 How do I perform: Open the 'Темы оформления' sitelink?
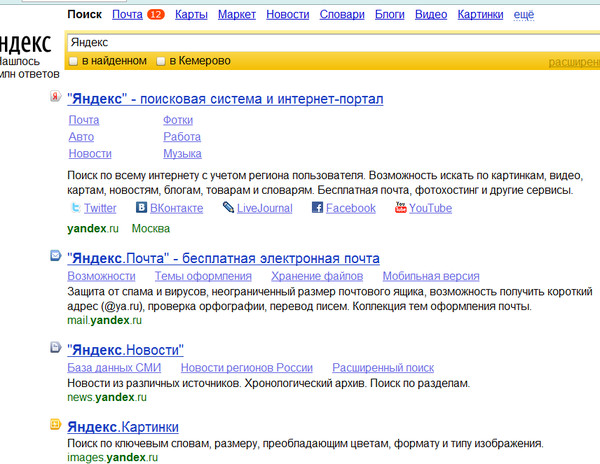203,276
